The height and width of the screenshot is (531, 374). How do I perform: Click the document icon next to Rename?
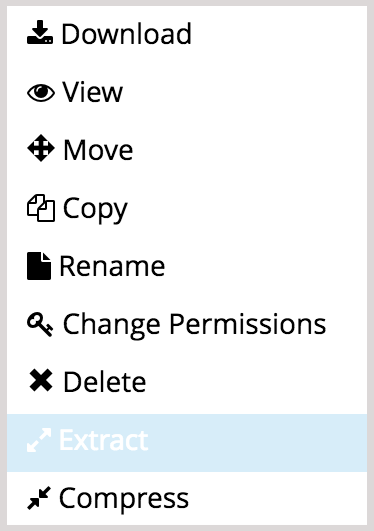click(x=39, y=266)
